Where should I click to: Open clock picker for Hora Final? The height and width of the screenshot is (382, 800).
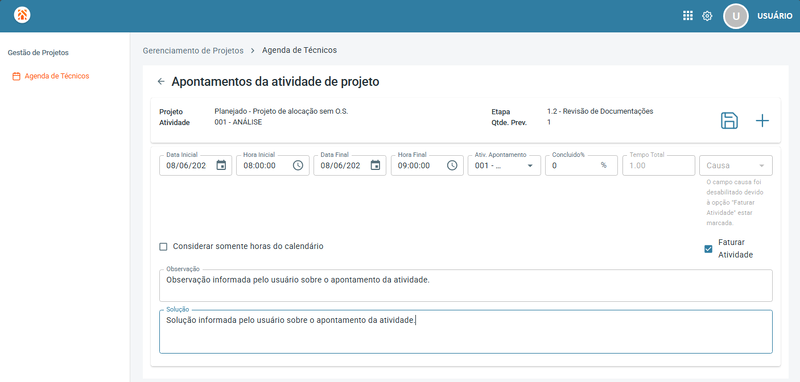(x=452, y=165)
